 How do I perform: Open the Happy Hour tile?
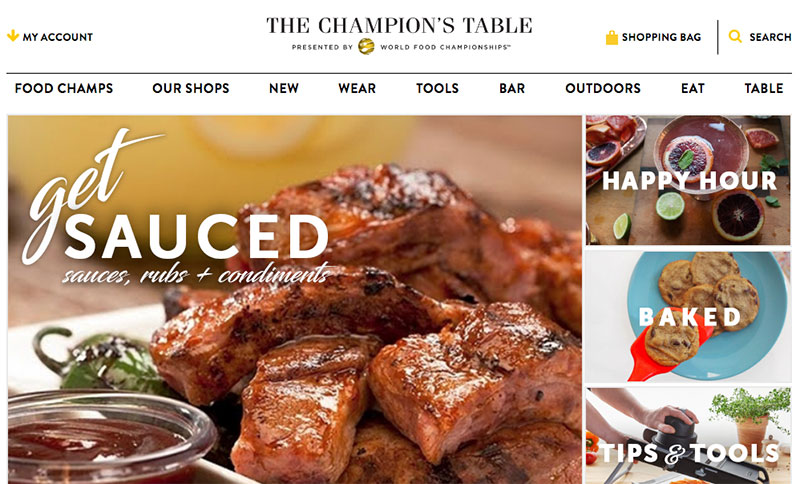[688, 181]
